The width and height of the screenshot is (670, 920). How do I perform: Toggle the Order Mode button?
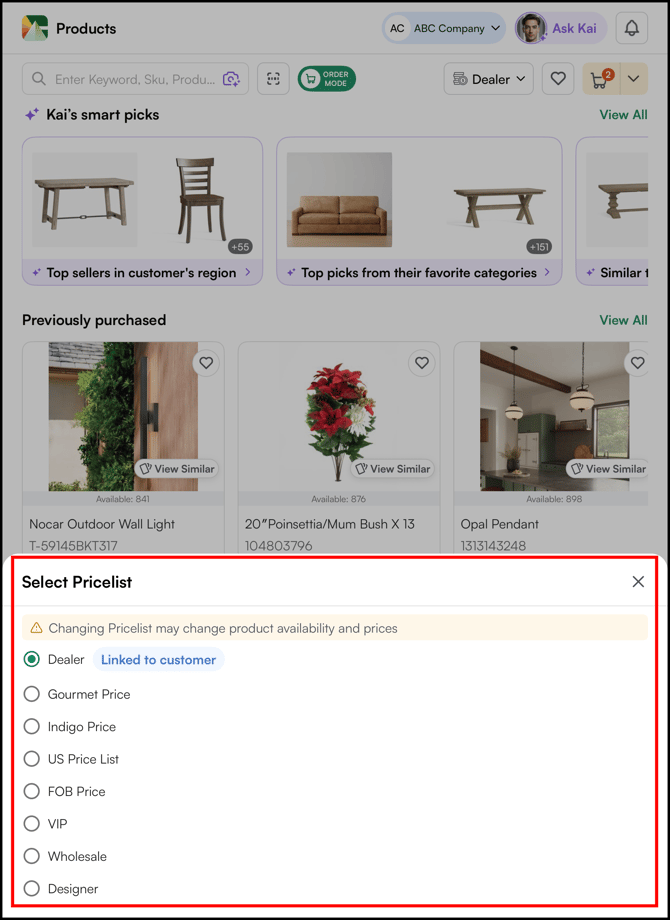pos(326,79)
